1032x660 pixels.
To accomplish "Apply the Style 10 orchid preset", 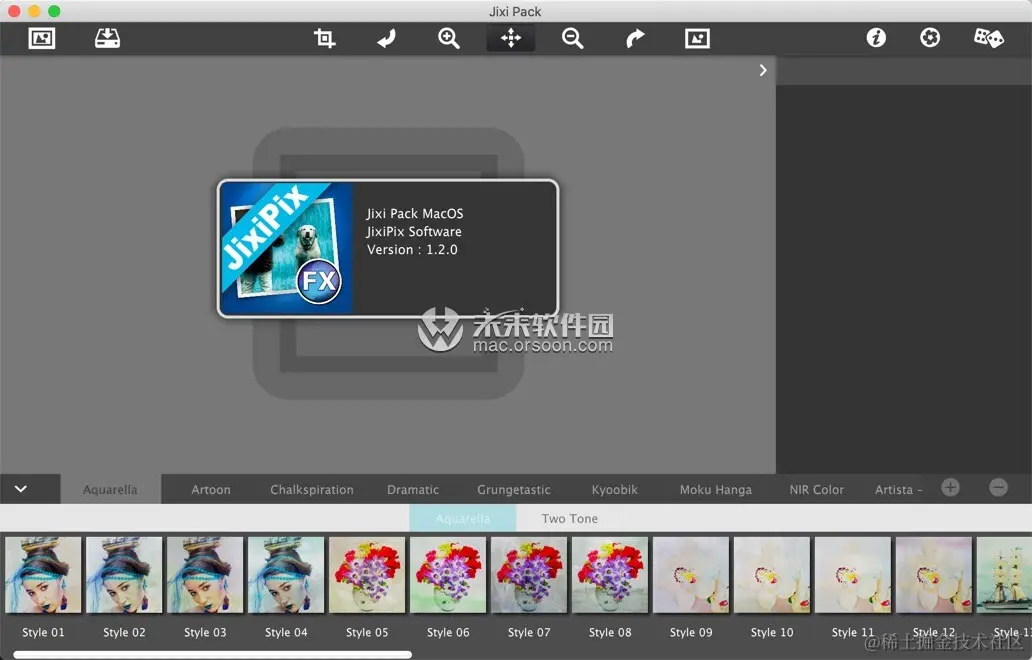I will coord(772,575).
